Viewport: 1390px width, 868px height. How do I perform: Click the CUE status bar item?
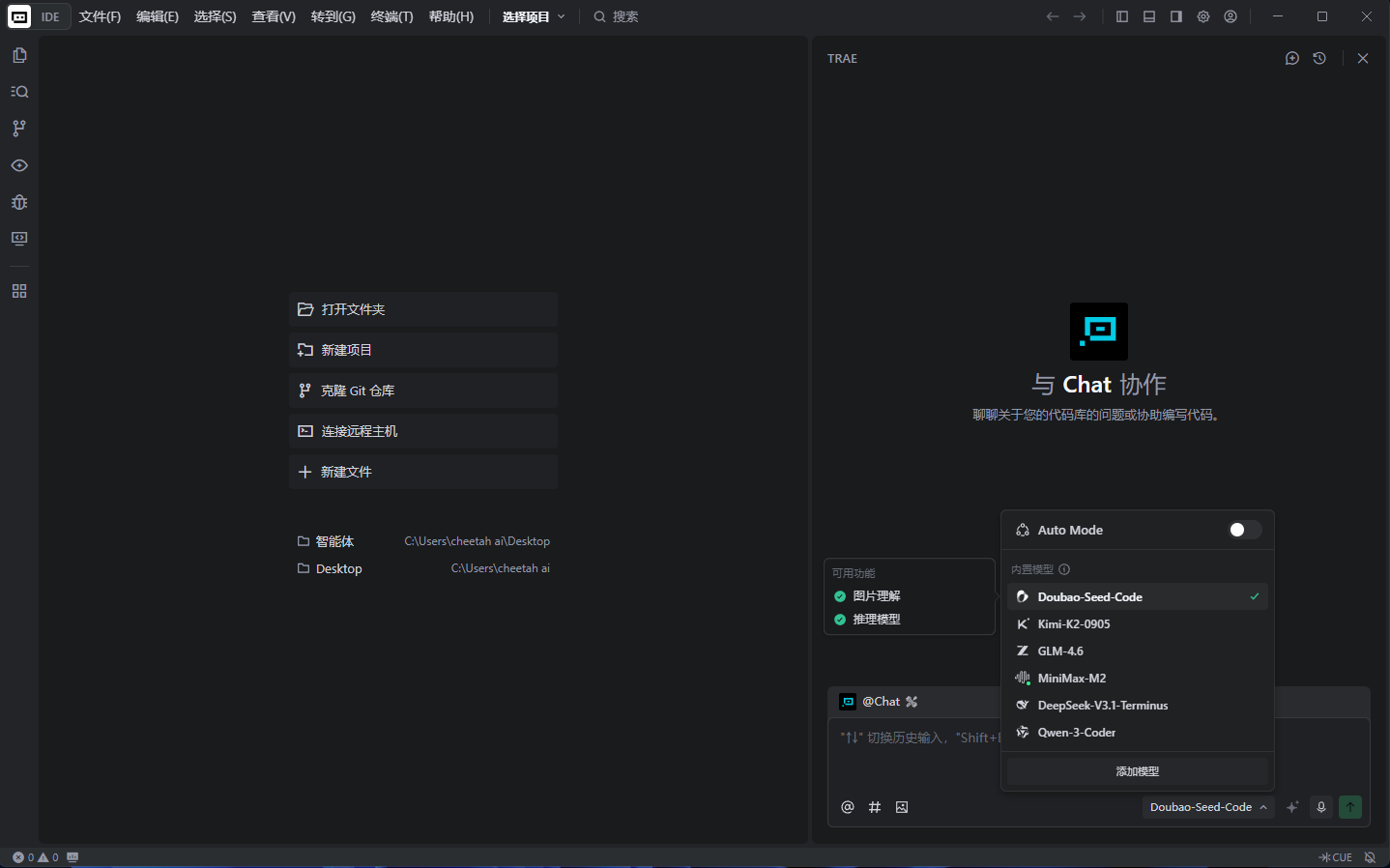click(x=1336, y=857)
